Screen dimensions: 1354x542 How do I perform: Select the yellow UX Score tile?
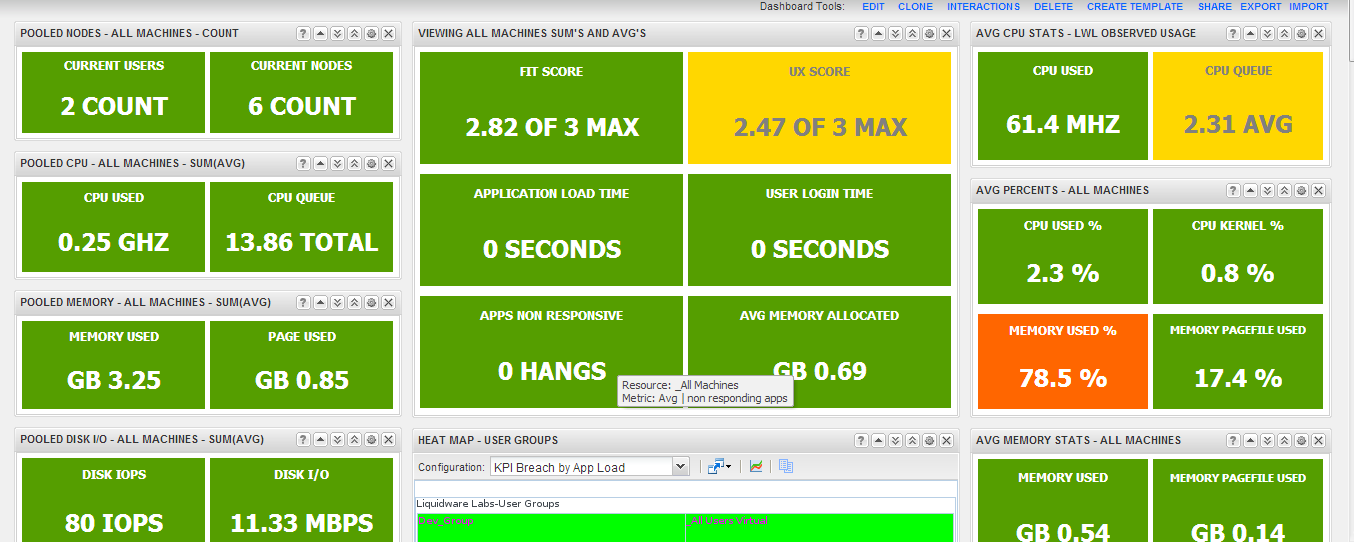[818, 108]
